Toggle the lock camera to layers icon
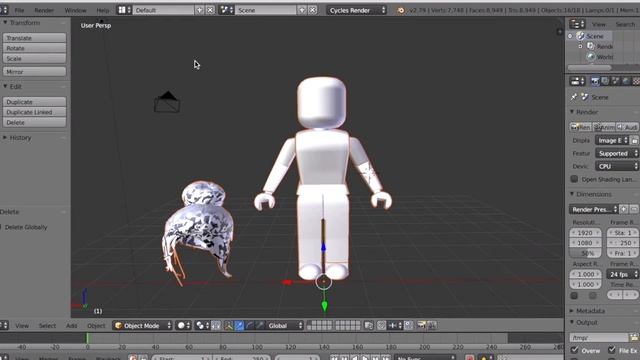The width and height of the screenshot is (640, 360). (369, 325)
